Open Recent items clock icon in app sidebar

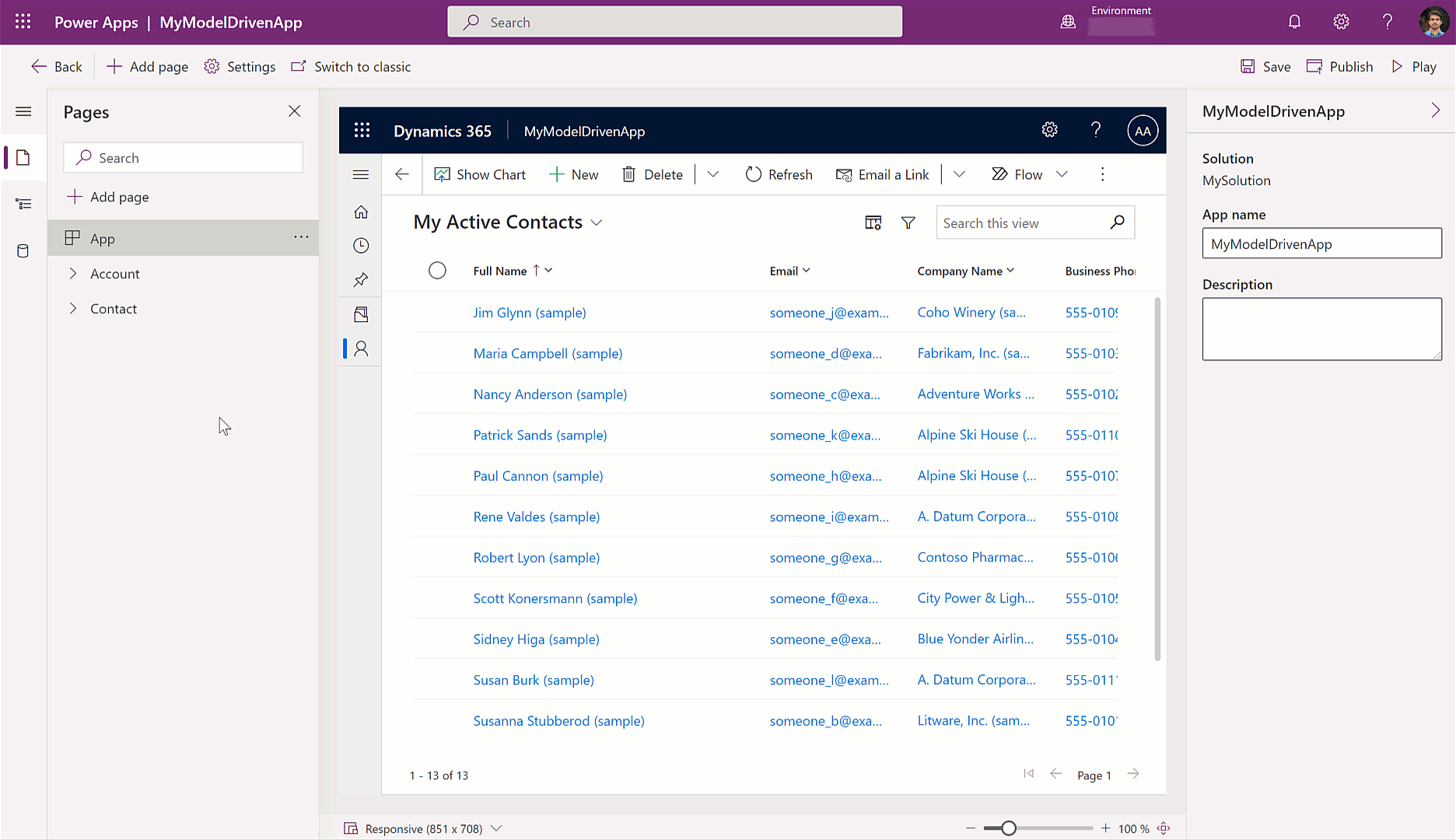pos(361,245)
